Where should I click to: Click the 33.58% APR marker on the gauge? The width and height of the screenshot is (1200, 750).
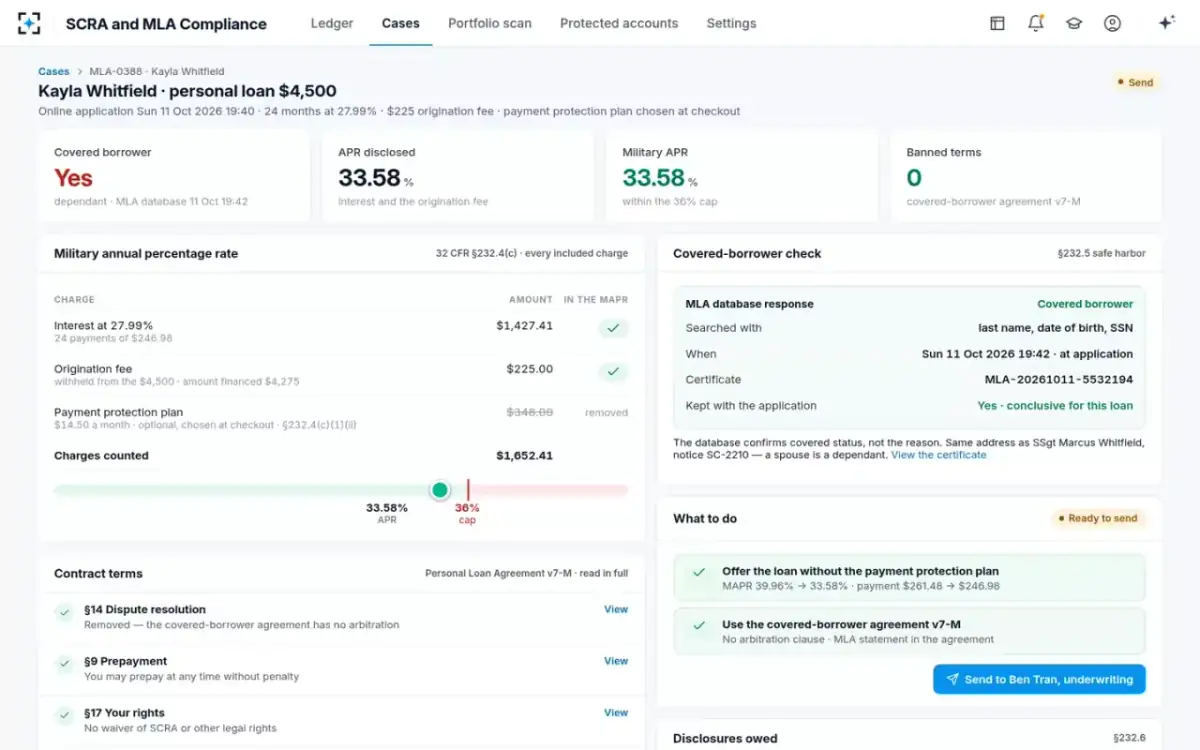[x=440, y=490]
